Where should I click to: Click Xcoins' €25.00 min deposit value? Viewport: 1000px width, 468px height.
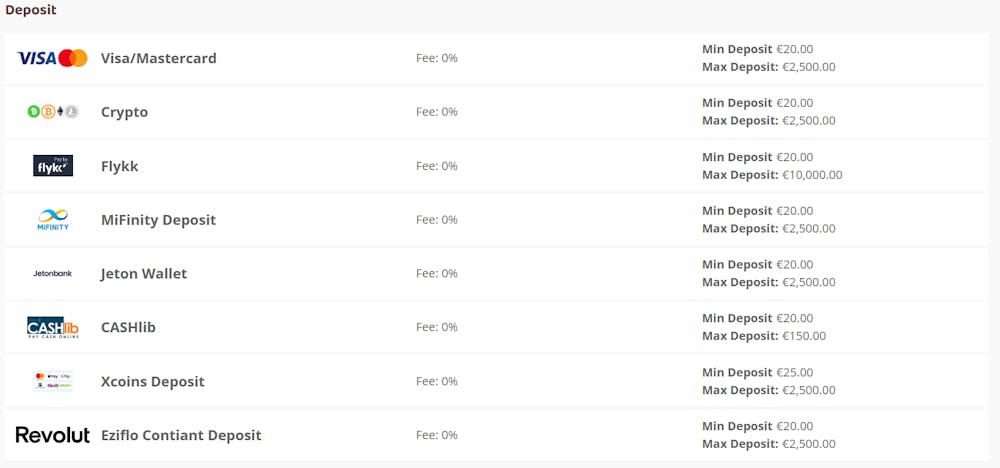point(795,372)
